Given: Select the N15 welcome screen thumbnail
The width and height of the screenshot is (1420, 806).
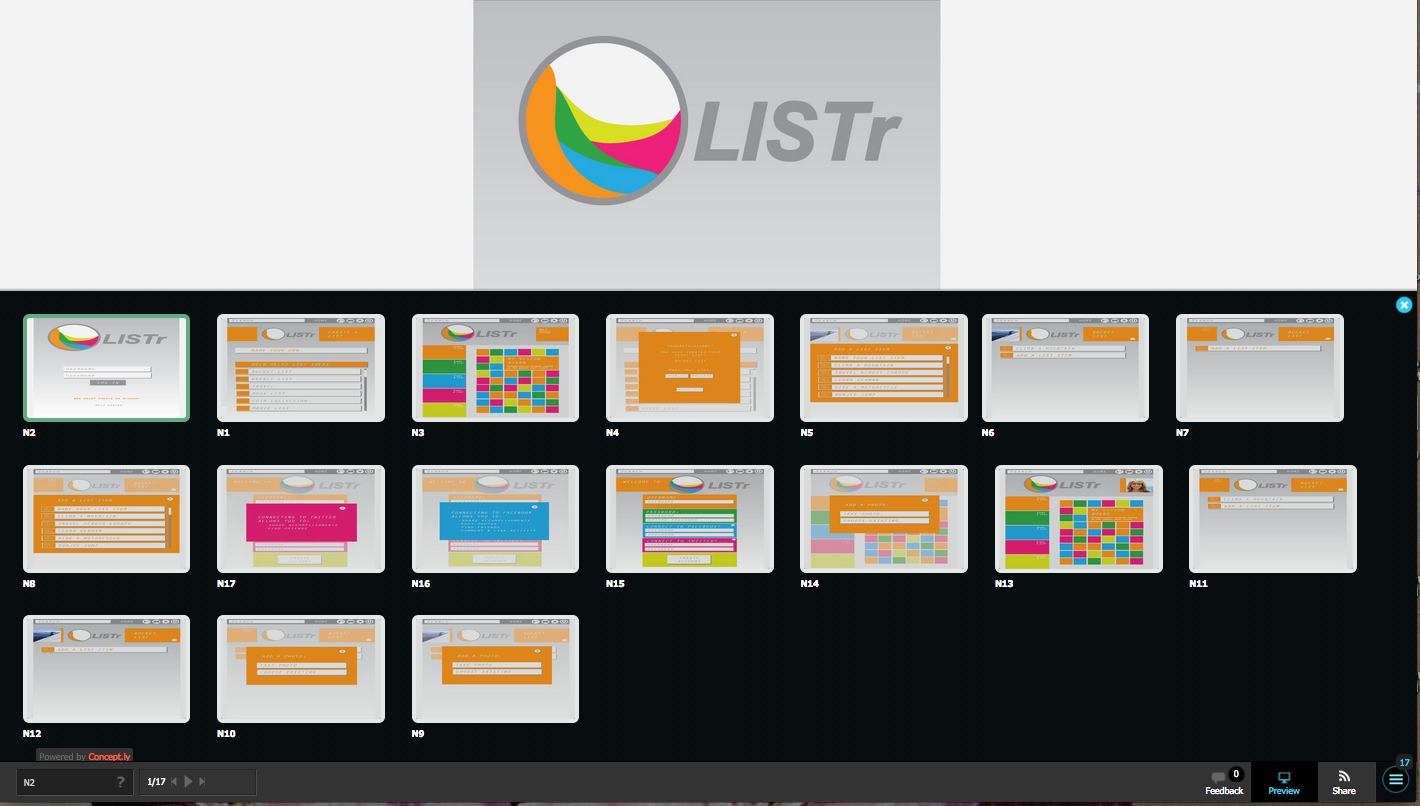Looking at the screenshot, I should (689, 519).
